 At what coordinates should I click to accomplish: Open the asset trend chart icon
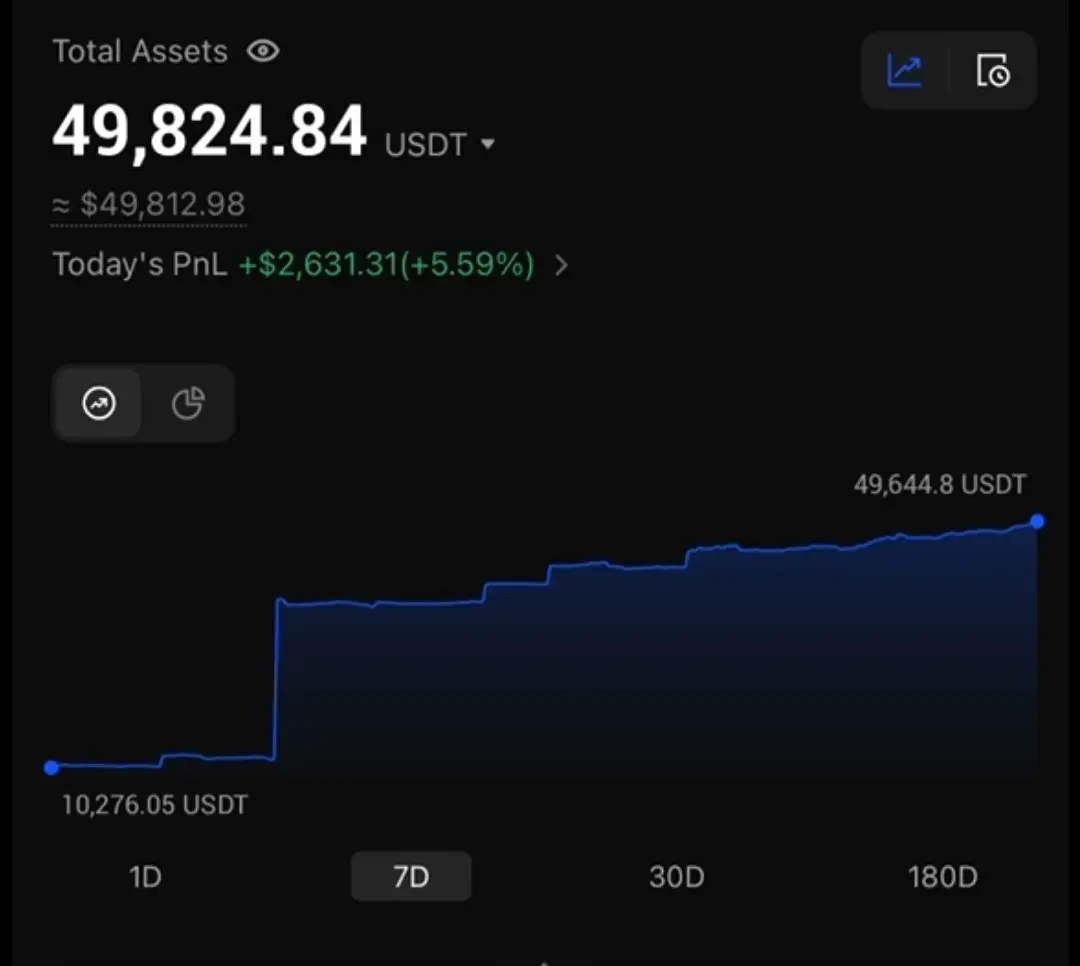tap(904, 70)
